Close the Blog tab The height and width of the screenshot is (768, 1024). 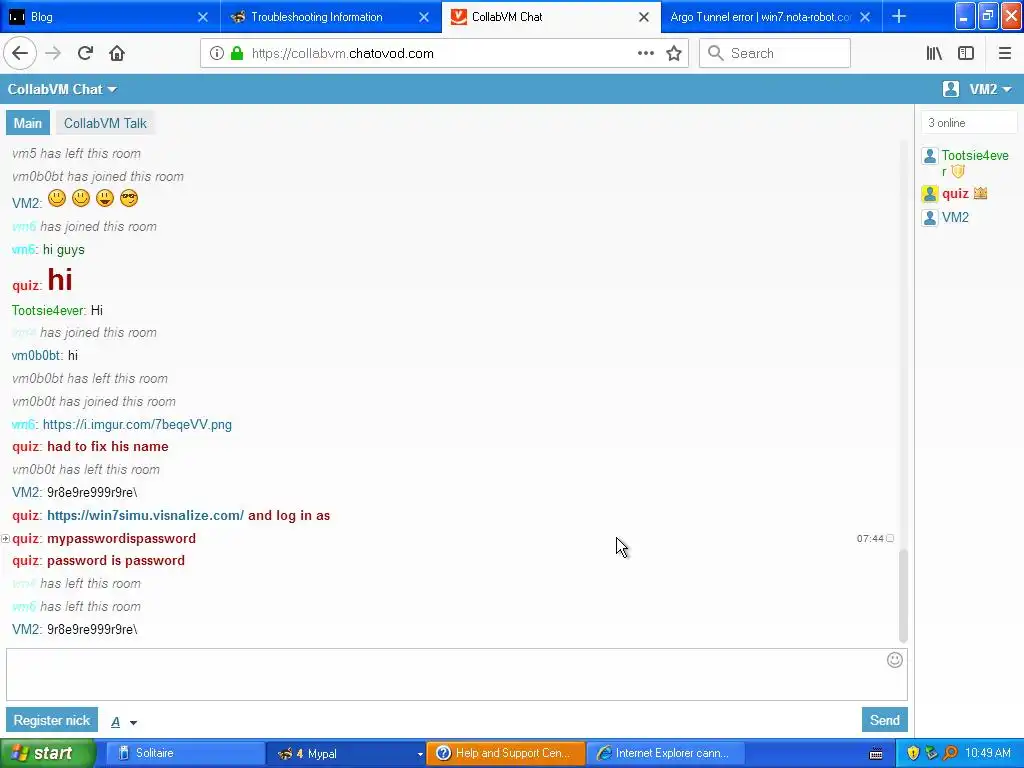pos(203,17)
